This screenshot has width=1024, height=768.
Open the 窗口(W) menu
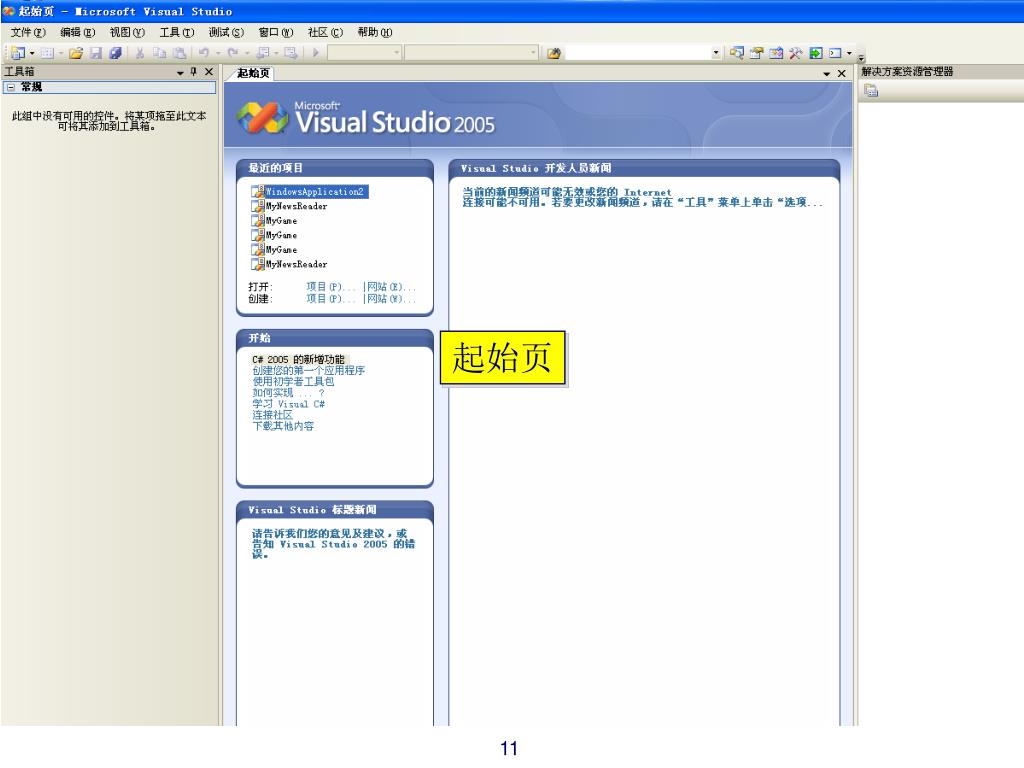click(276, 32)
